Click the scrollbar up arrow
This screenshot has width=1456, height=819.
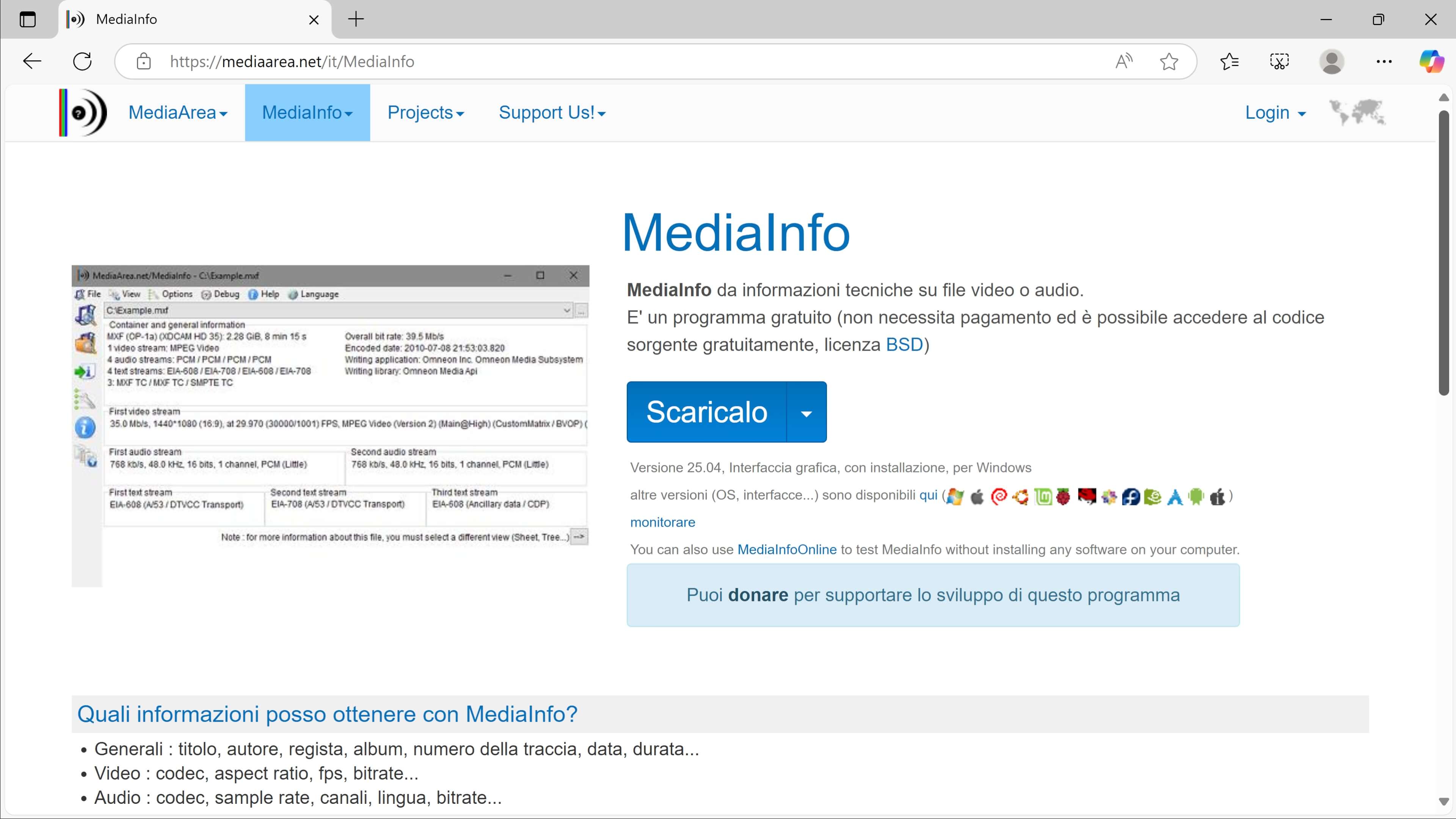[x=1443, y=97]
